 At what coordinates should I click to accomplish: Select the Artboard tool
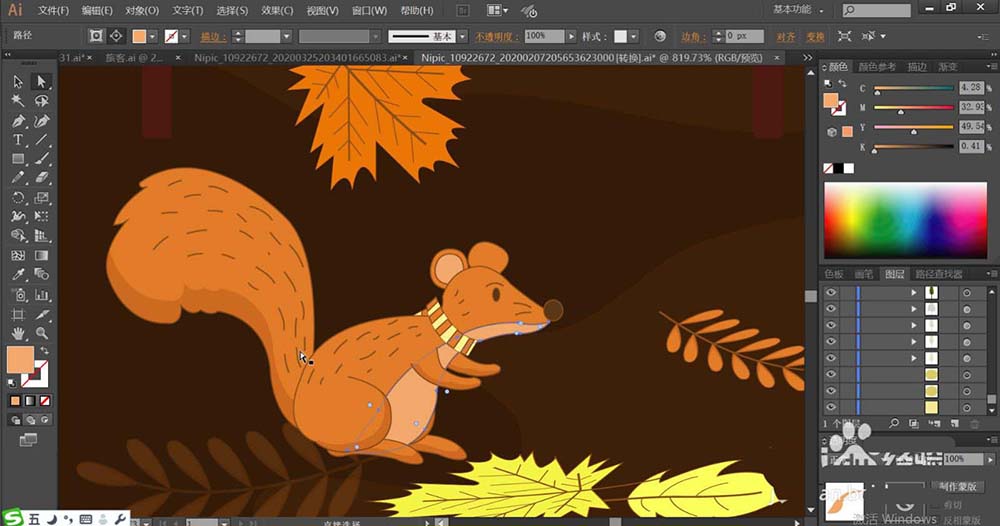click(x=18, y=314)
